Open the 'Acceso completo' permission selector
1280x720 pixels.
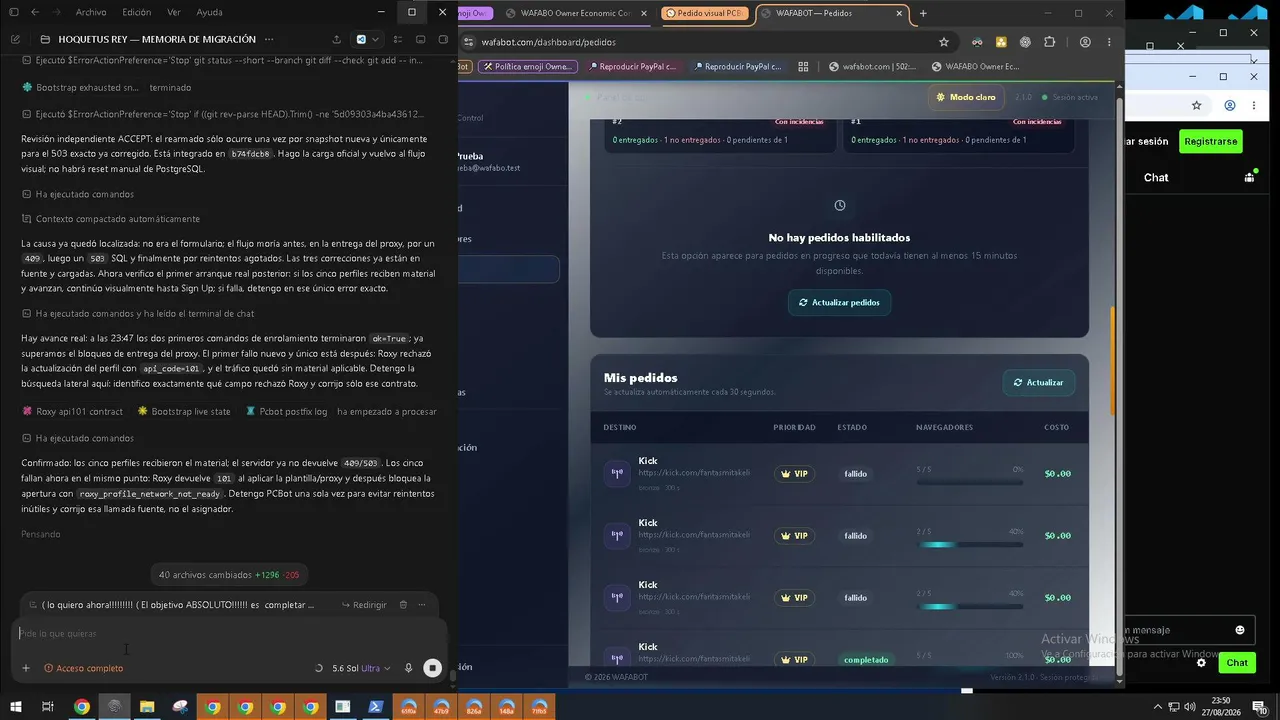pos(84,668)
